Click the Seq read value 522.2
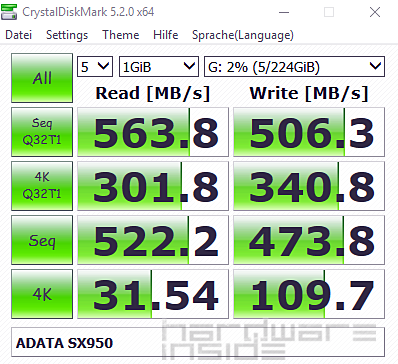The width and height of the screenshot is (398, 364). pyautogui.click(x=153, y=240)
